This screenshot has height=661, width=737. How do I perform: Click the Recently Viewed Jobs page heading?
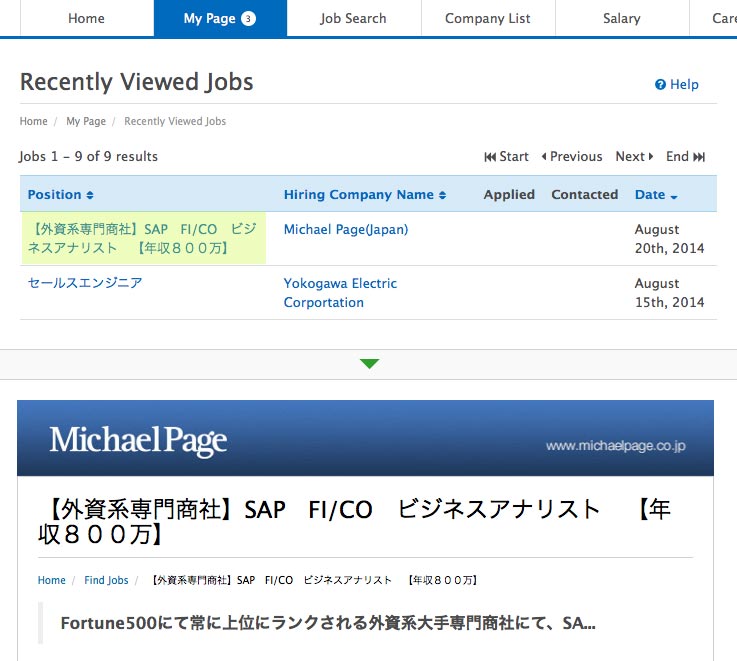coord(137,82)
